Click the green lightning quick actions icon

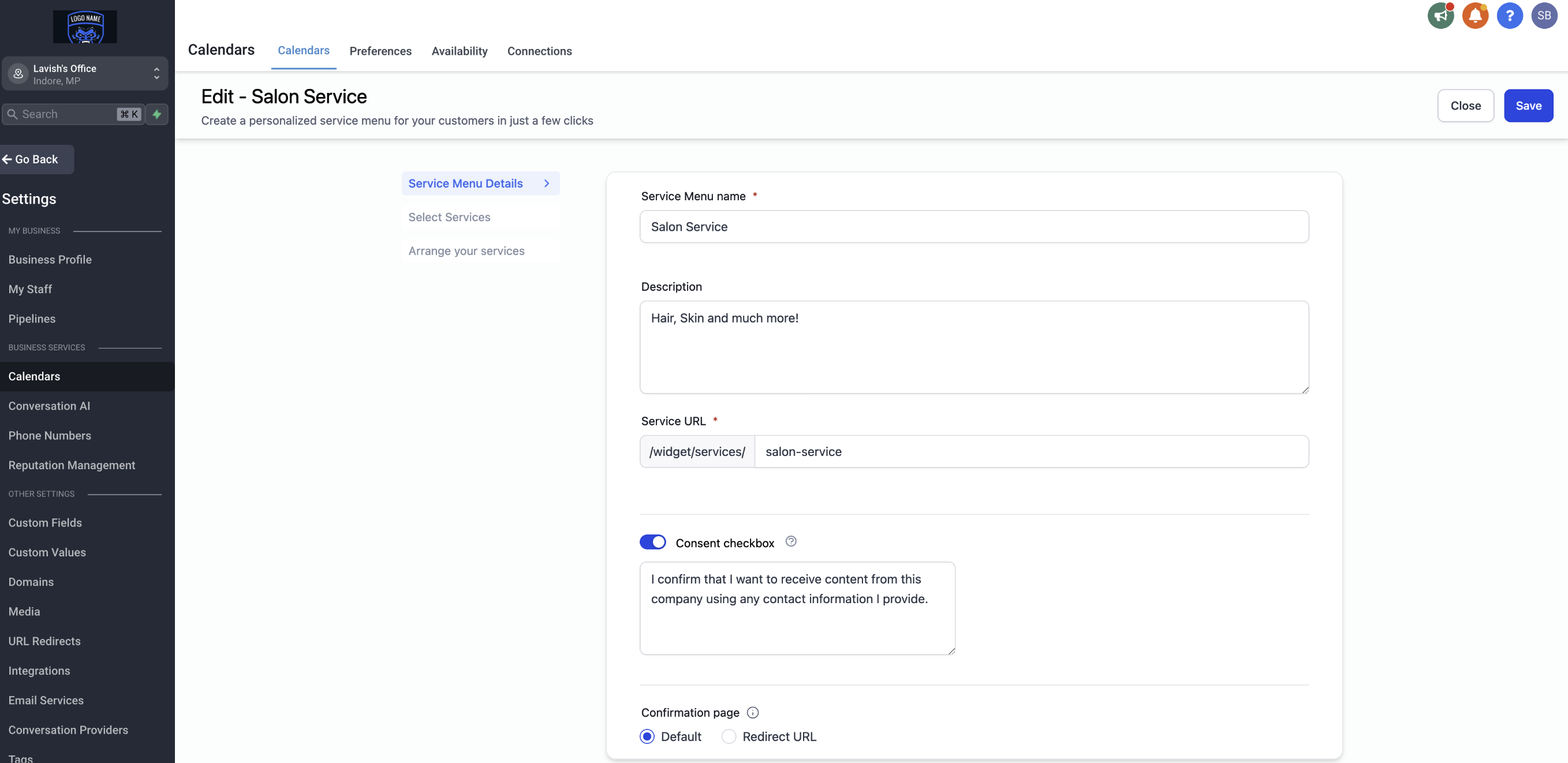157,114
